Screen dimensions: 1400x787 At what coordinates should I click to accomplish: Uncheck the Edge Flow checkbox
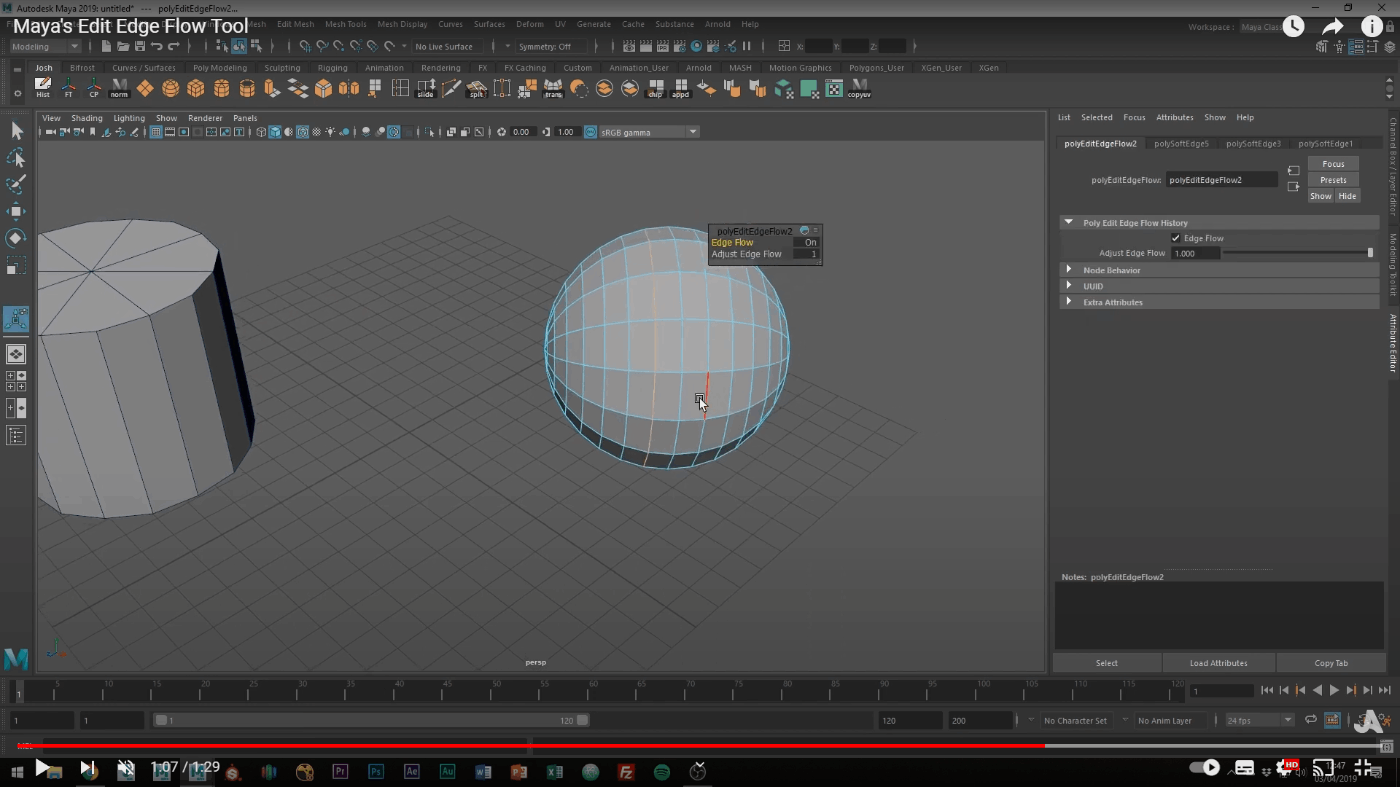(x=1176, y=239)
